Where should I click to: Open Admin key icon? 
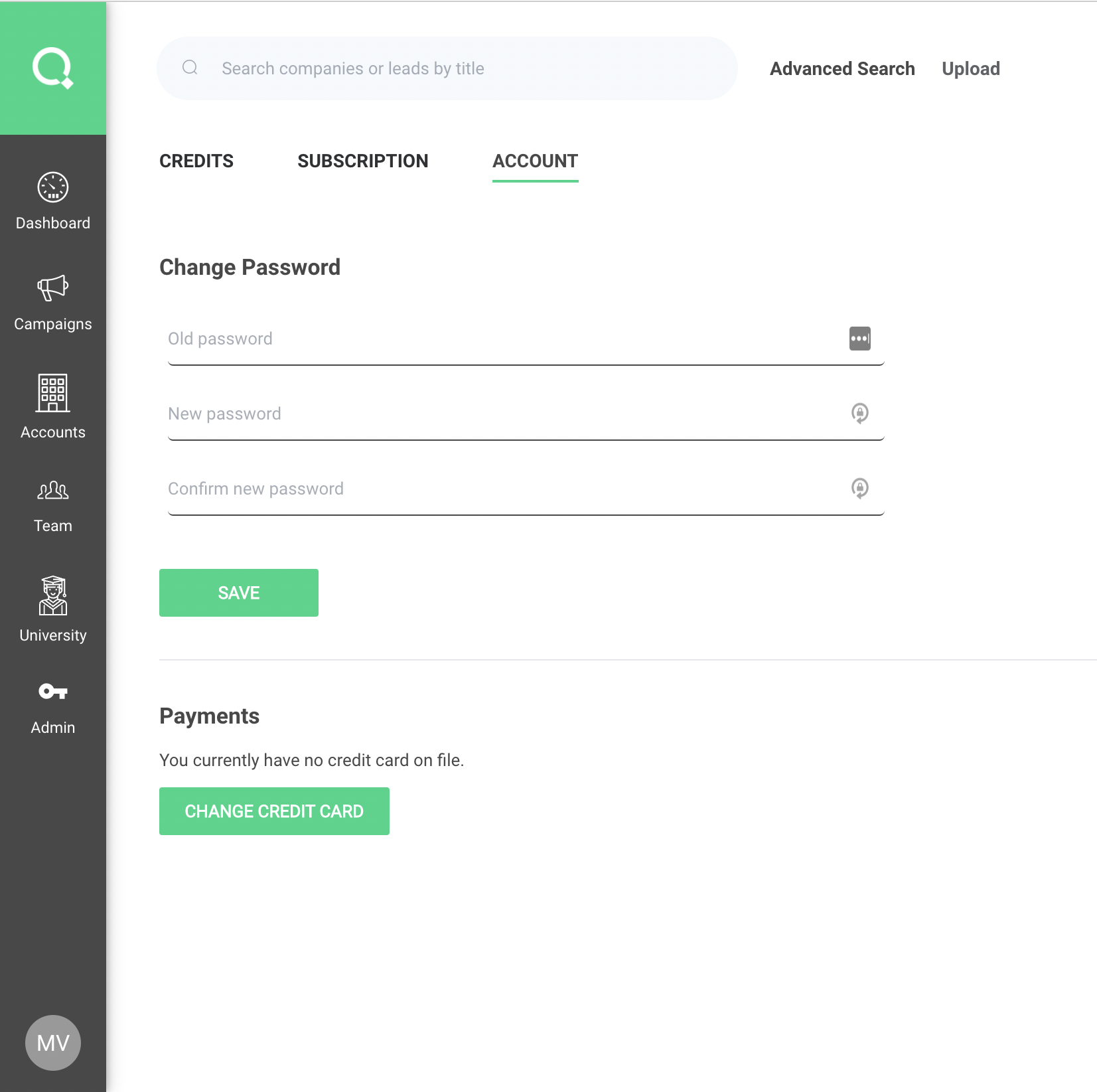pos(52,692)
